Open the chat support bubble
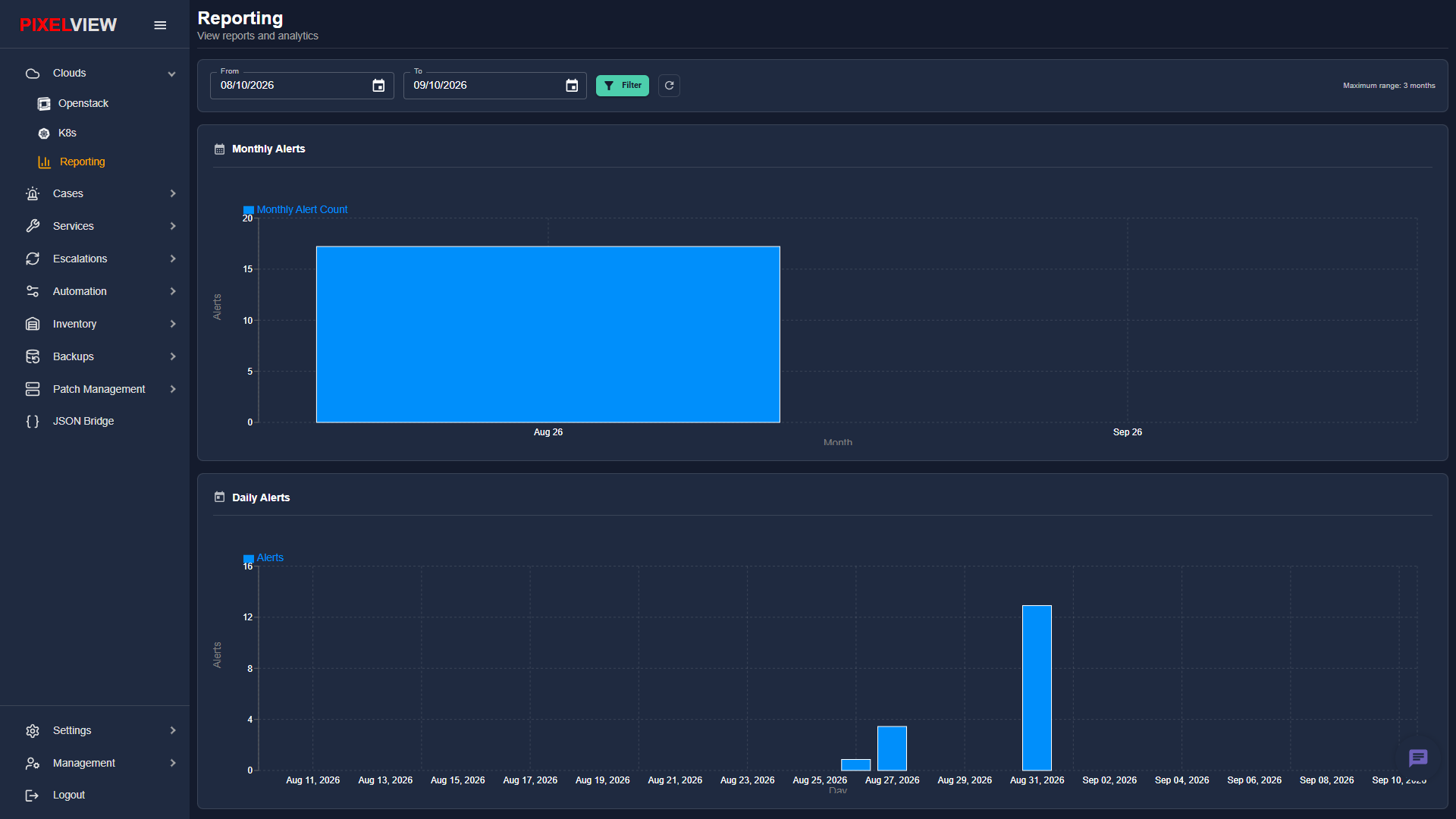This screenshot has width=1456, height=819. (x=1418, y=758)
